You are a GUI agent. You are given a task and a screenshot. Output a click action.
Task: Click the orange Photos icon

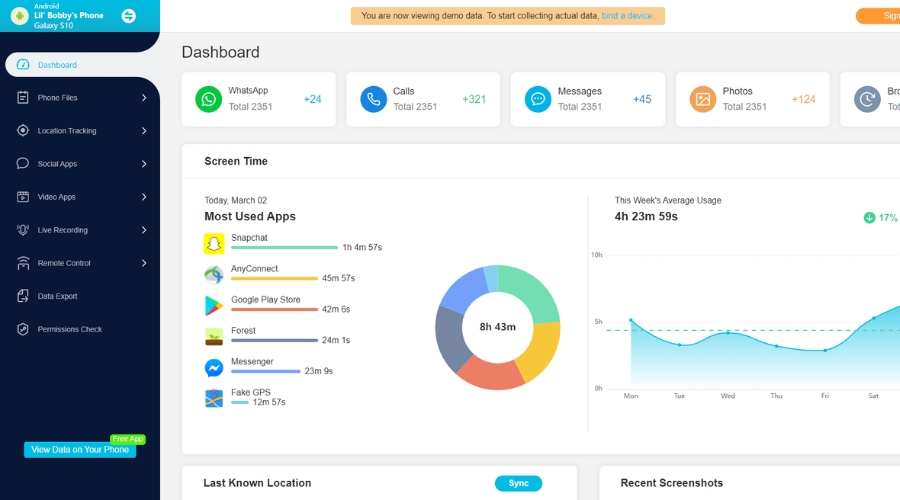[x=703, y=99]
